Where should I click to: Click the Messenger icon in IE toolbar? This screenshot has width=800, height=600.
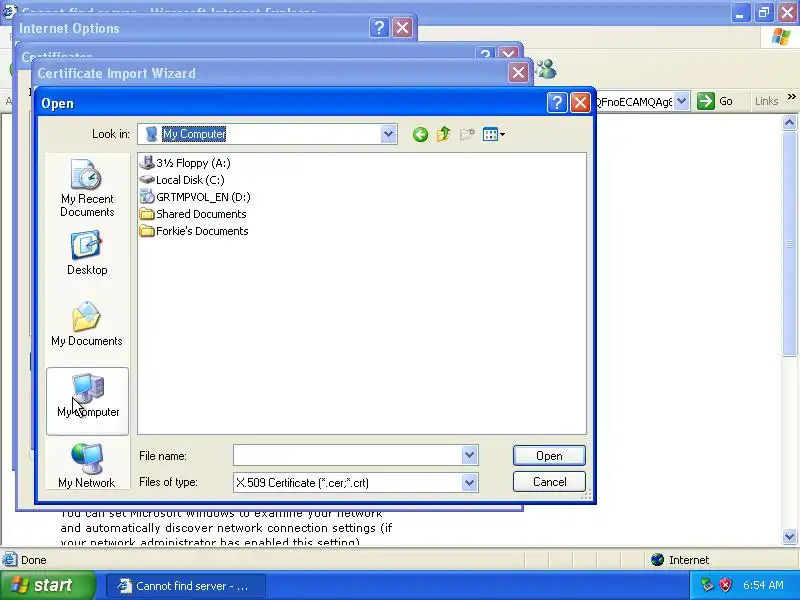[546, 69]
